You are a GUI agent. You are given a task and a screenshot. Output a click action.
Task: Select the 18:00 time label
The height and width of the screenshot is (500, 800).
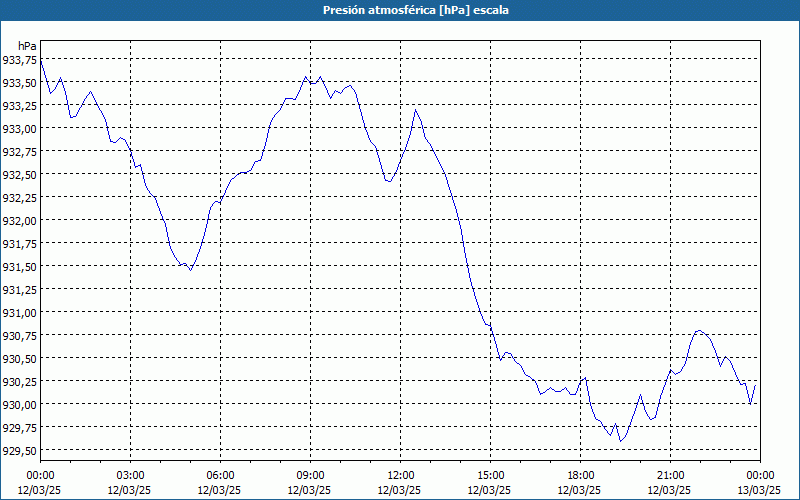580,476
